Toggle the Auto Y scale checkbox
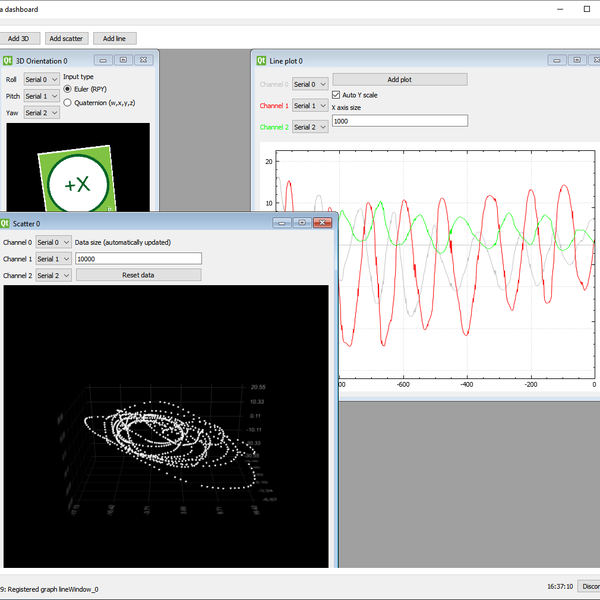Screen dimensions: 600x600 (x=337, y=95)
